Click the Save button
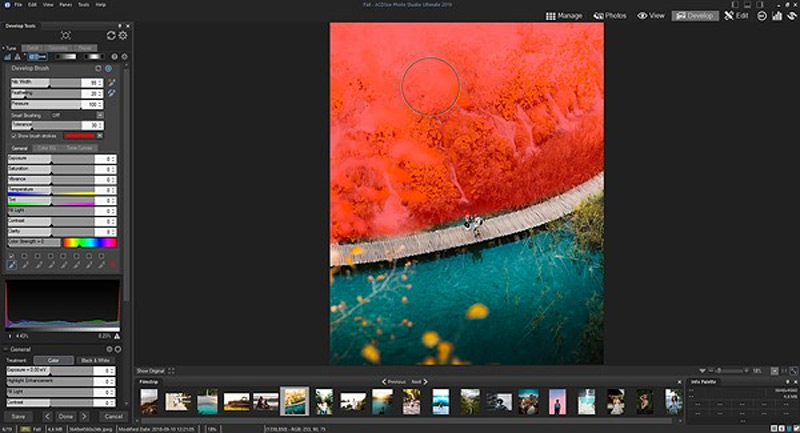The width and height of the screenshot is (800, 433). pyautogui.click(x=20, y=416)
